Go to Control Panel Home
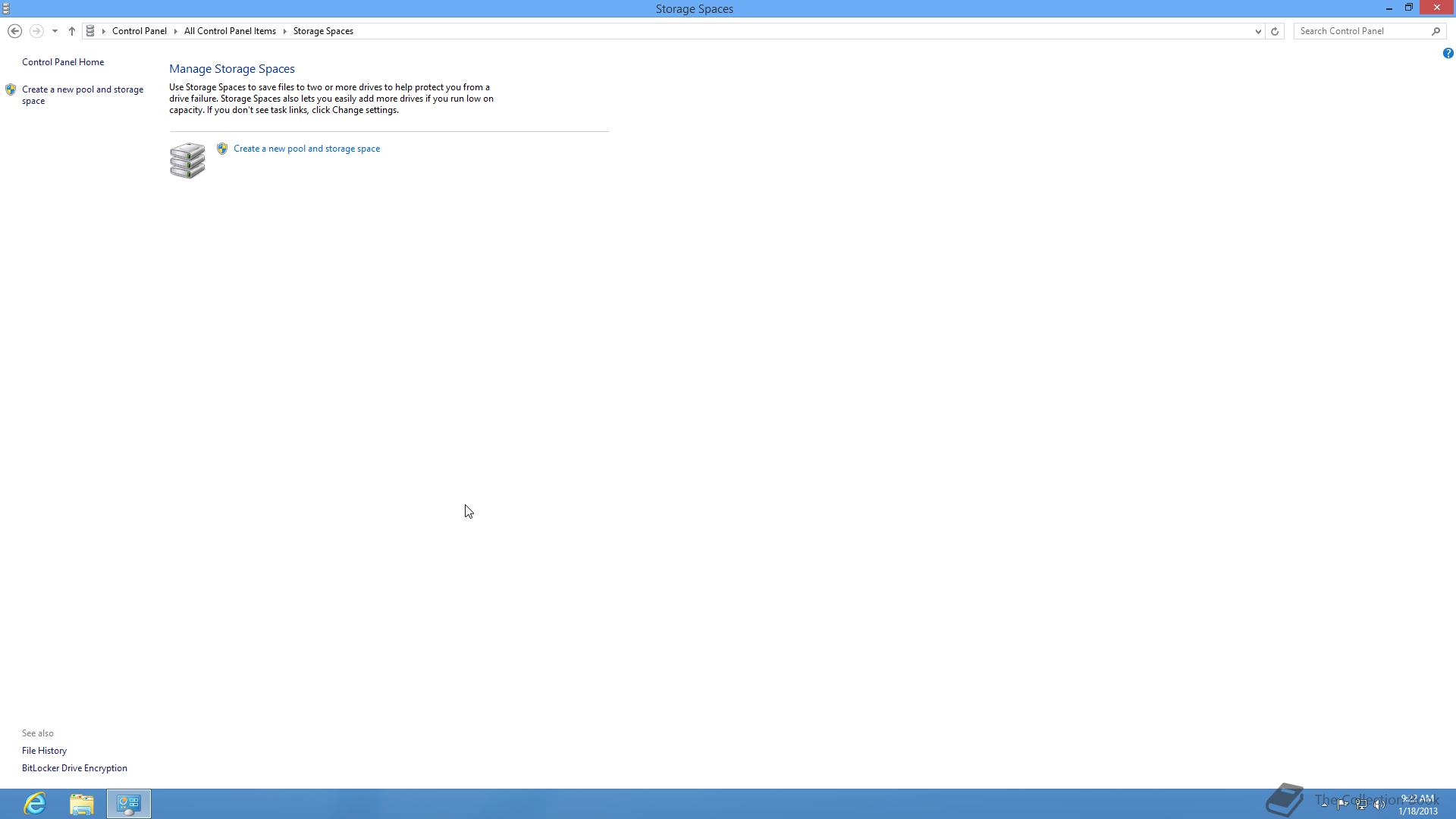Viewport: 1456px width, 819px height. point(63,62)
